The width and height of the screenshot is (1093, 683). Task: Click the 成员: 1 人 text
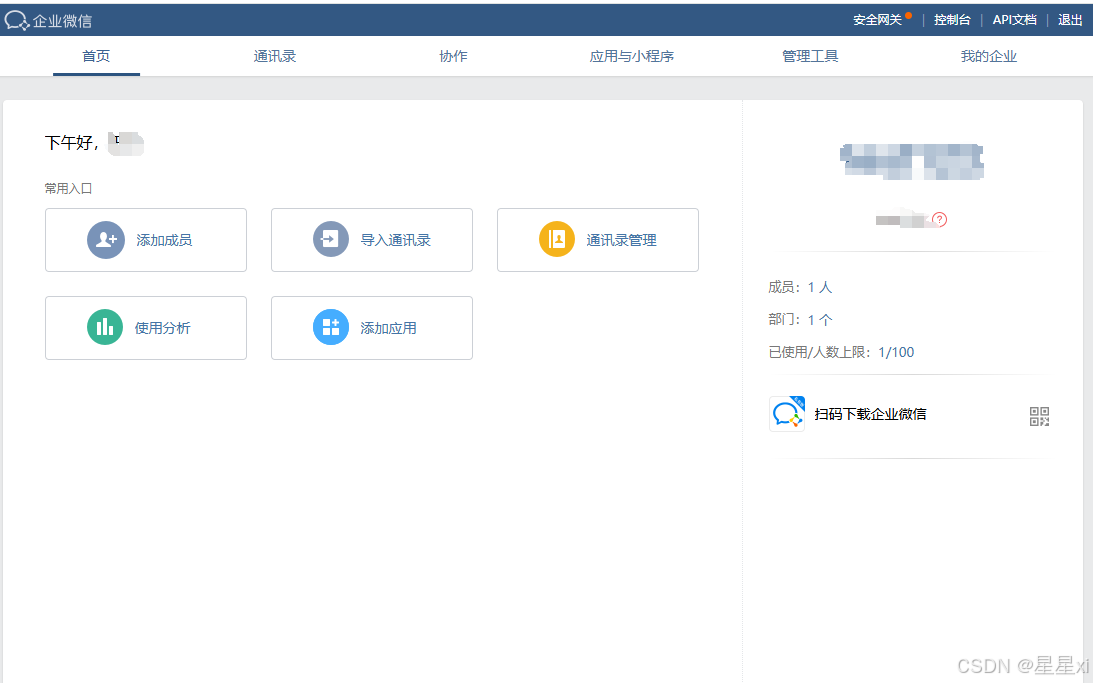800,287
